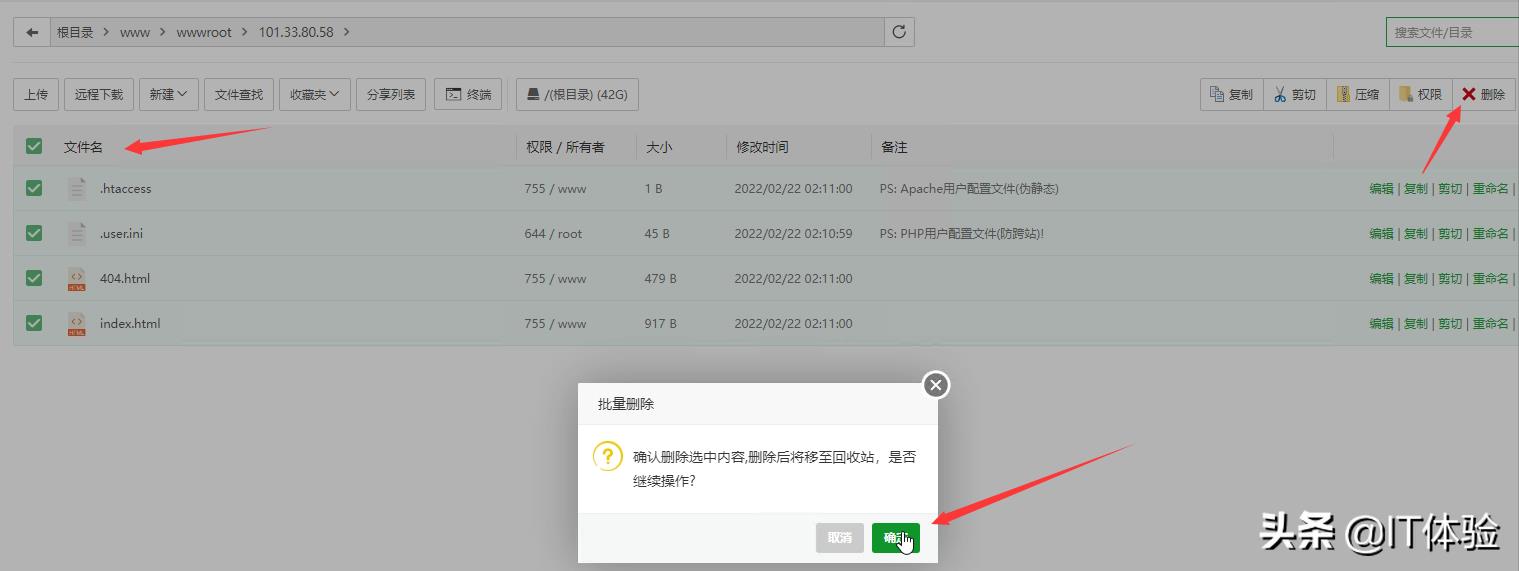Sort by the 文件名 column header

coord(83,147)
